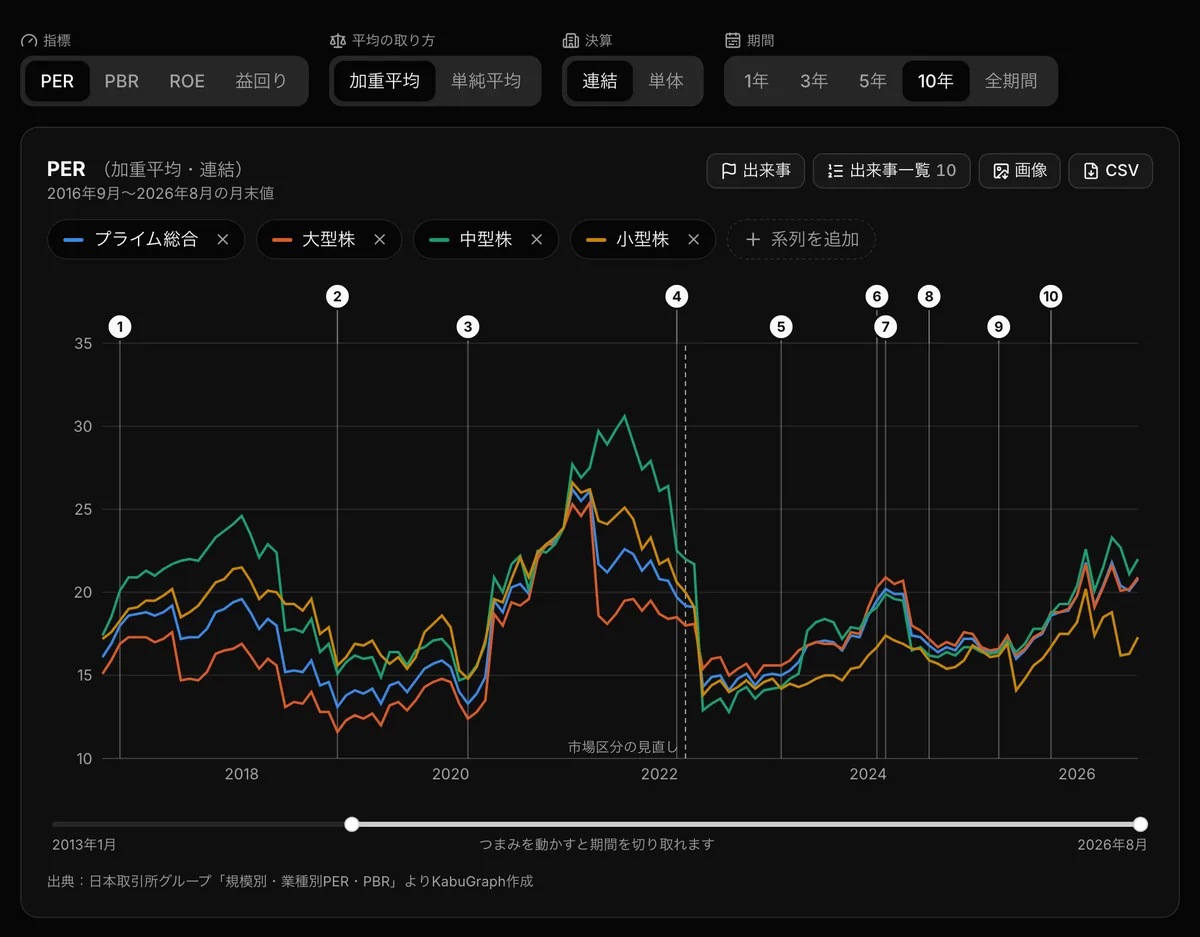Remove the 小型株 series
1200x937 pixels.
pos(693,240)
